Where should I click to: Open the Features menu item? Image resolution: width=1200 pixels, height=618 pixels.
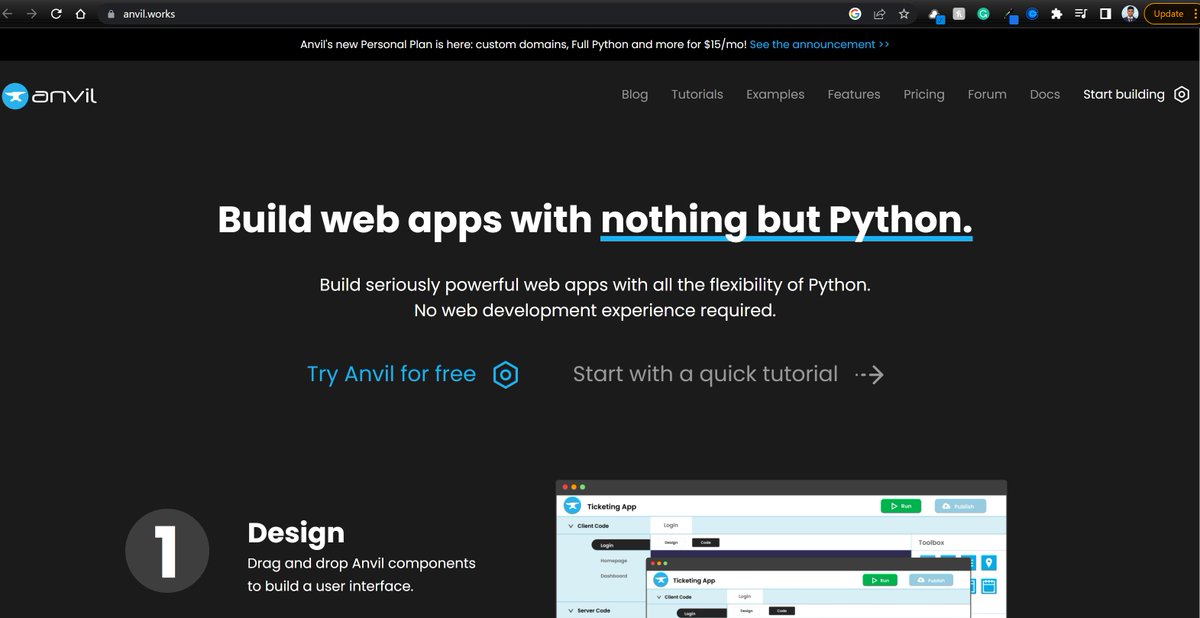coord(854,94)
